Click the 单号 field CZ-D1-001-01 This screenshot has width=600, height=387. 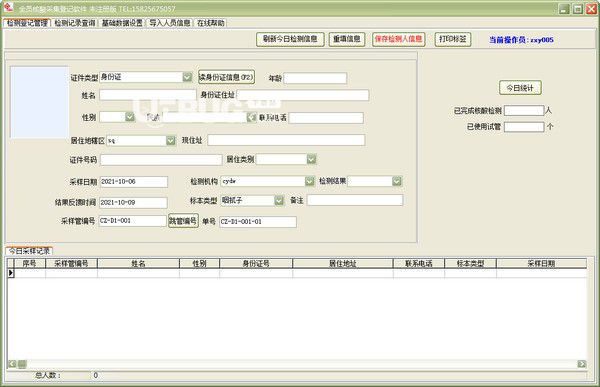258,222
